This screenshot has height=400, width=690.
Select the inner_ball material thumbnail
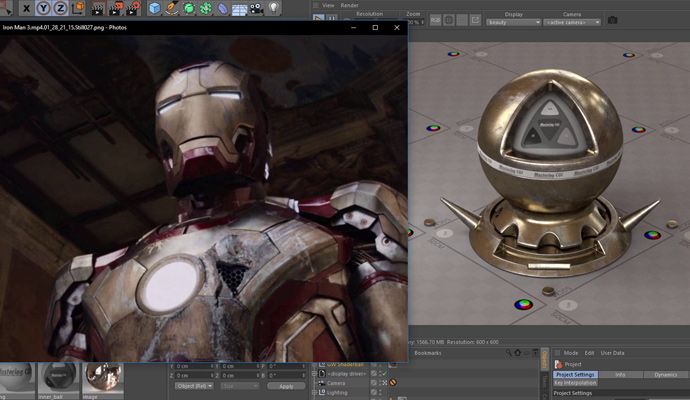point(59,378)
